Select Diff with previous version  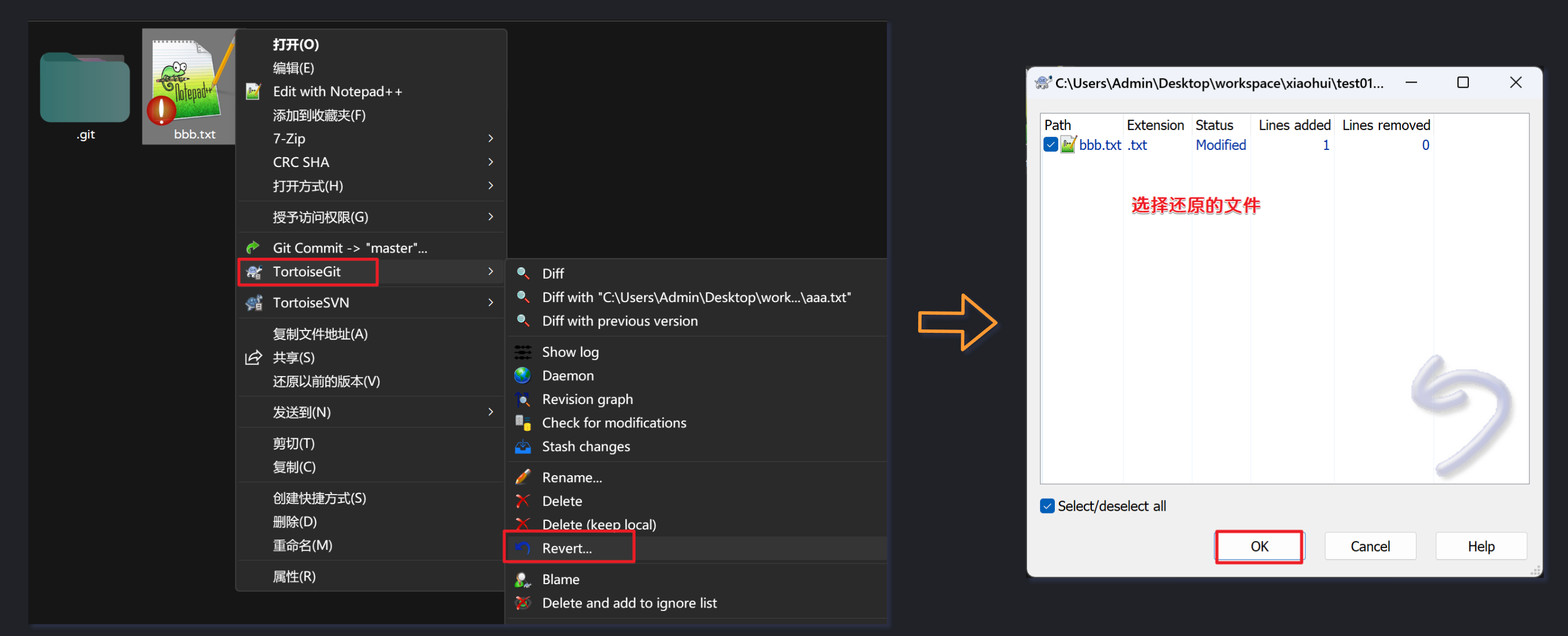(619, 321)
